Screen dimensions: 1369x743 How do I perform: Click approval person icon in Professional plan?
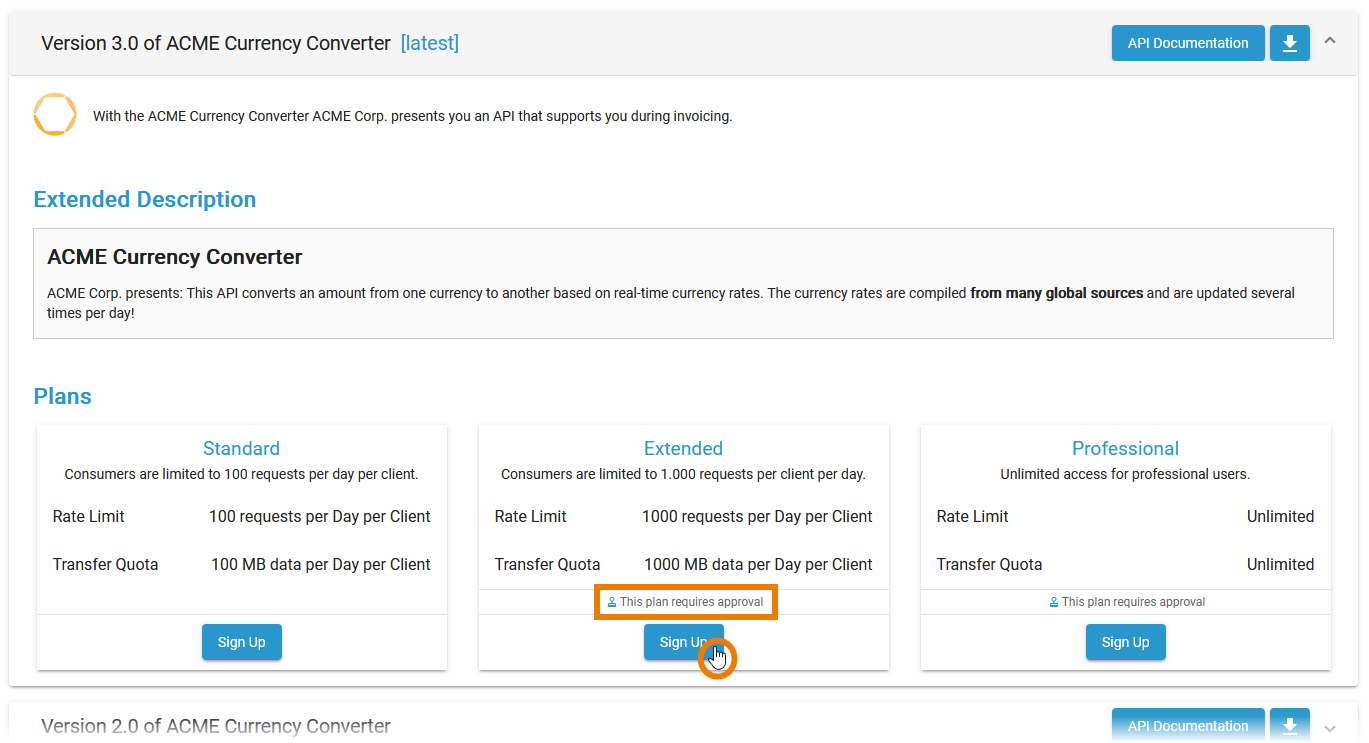[1054, 602]
